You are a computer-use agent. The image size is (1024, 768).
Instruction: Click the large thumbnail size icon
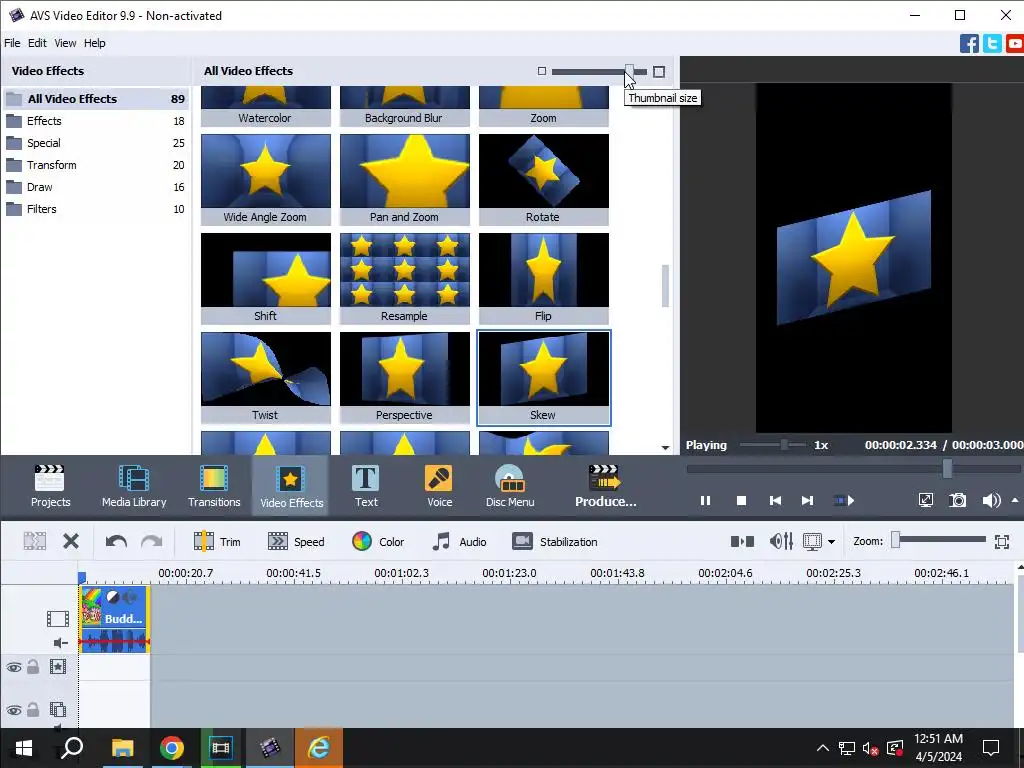tap(659, 72)
